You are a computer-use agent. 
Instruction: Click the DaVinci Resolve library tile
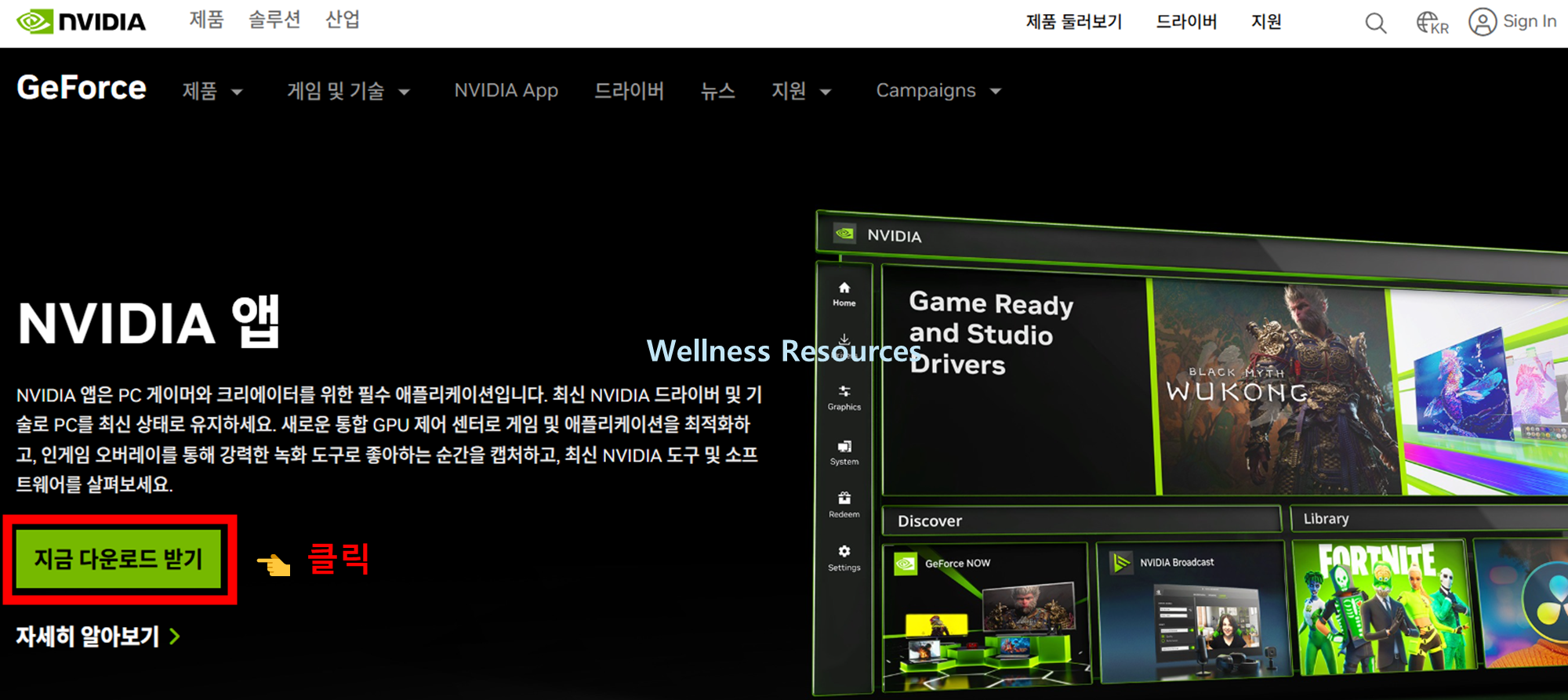click(x=1523, y=604)
